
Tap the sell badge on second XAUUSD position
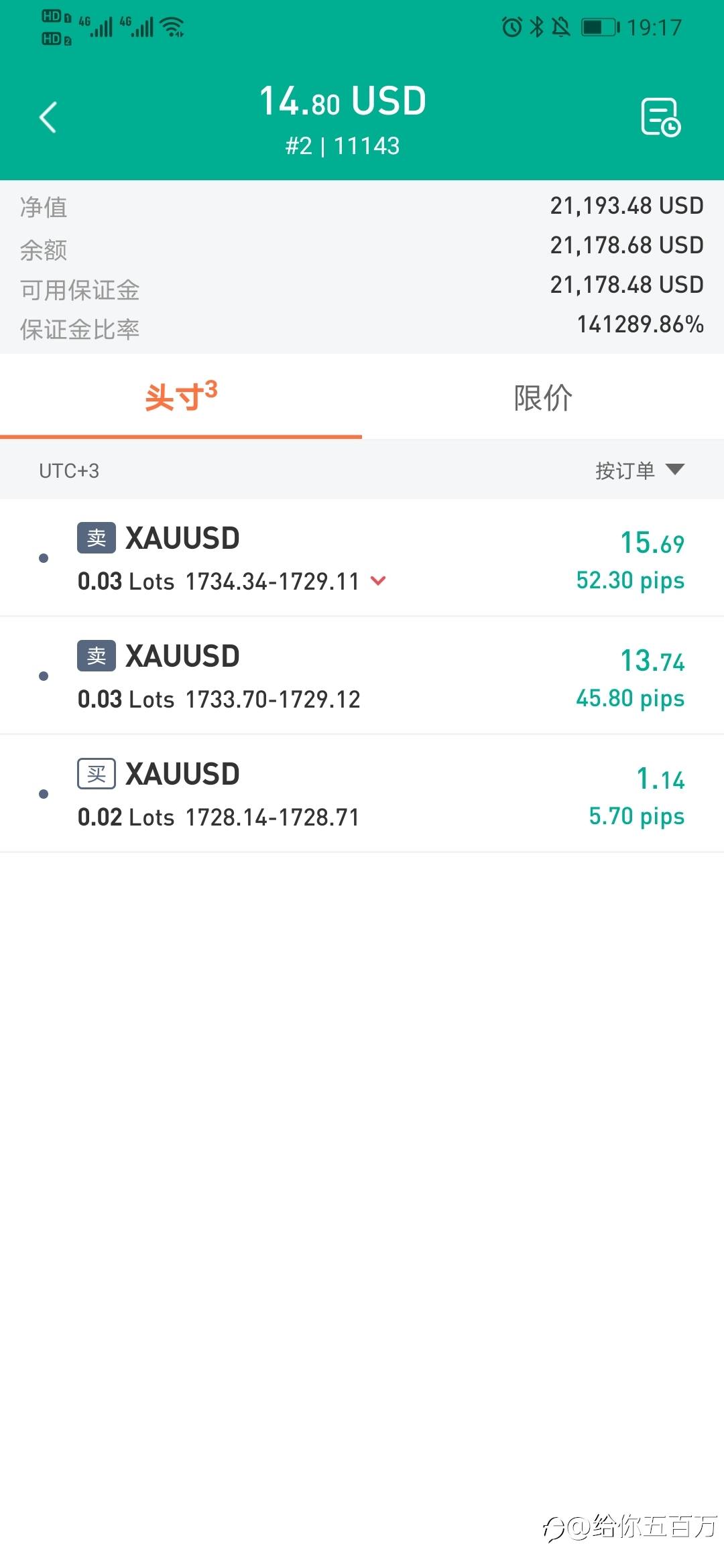click(x=97, y=656)
